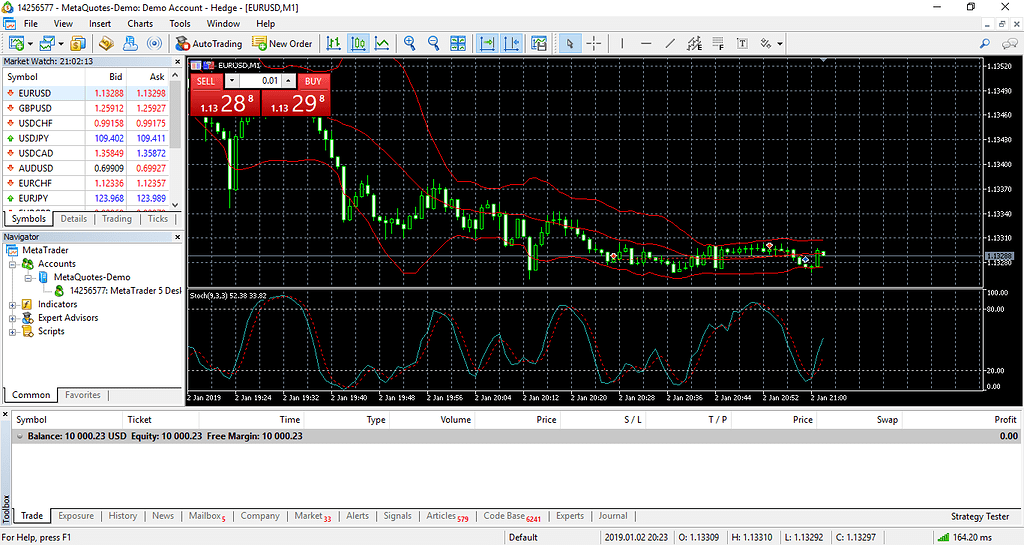Toggle the AutoTrading button
Viewport: 1024px width, 545px height.
click(209, 44)
